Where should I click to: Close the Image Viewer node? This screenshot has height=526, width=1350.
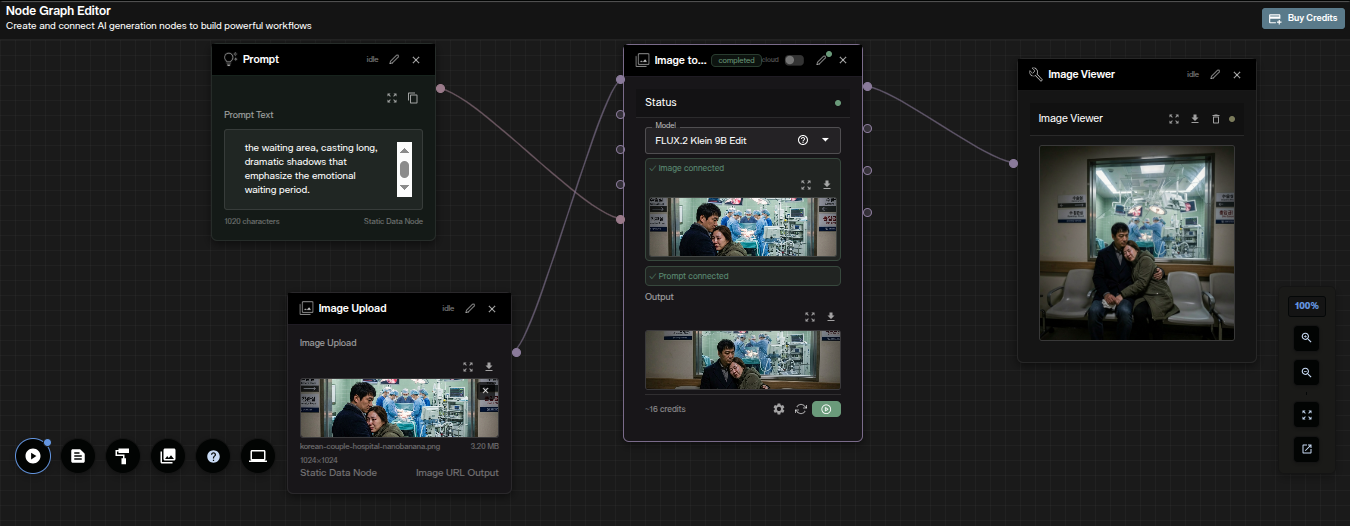(x=1237, y=74)
